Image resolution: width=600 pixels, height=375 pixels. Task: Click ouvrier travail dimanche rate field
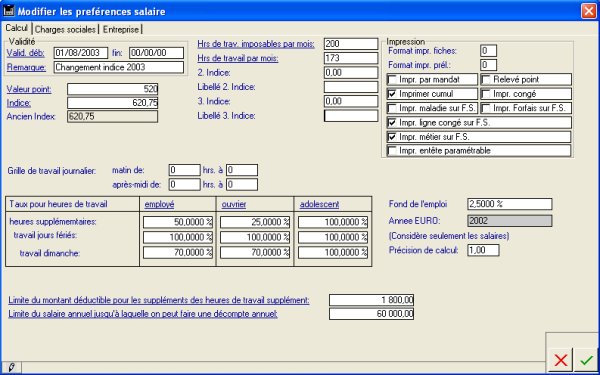click(x=255, y=253)
